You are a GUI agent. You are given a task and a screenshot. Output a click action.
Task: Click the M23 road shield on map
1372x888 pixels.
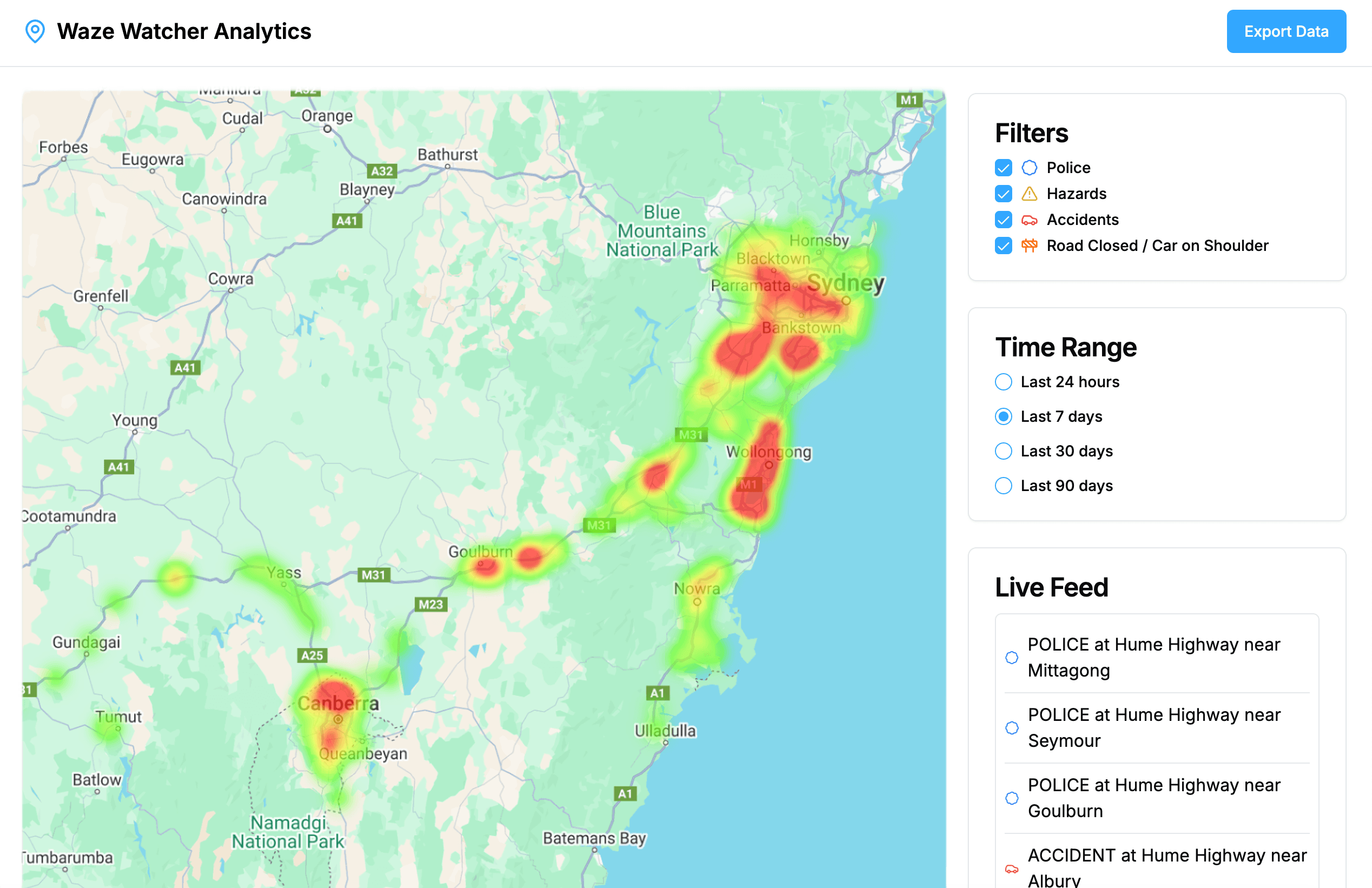431,605
